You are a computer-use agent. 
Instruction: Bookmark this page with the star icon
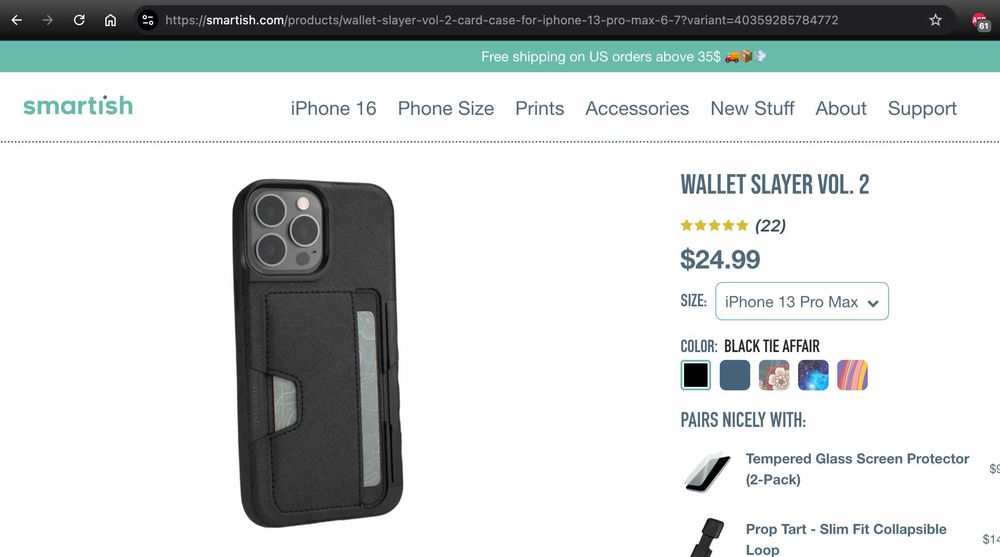click(935, 20)
